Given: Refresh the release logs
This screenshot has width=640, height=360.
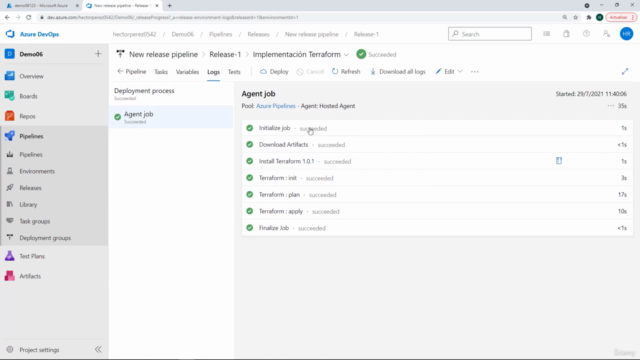Looking at the screenshot, I should click(x=346, y=71).
